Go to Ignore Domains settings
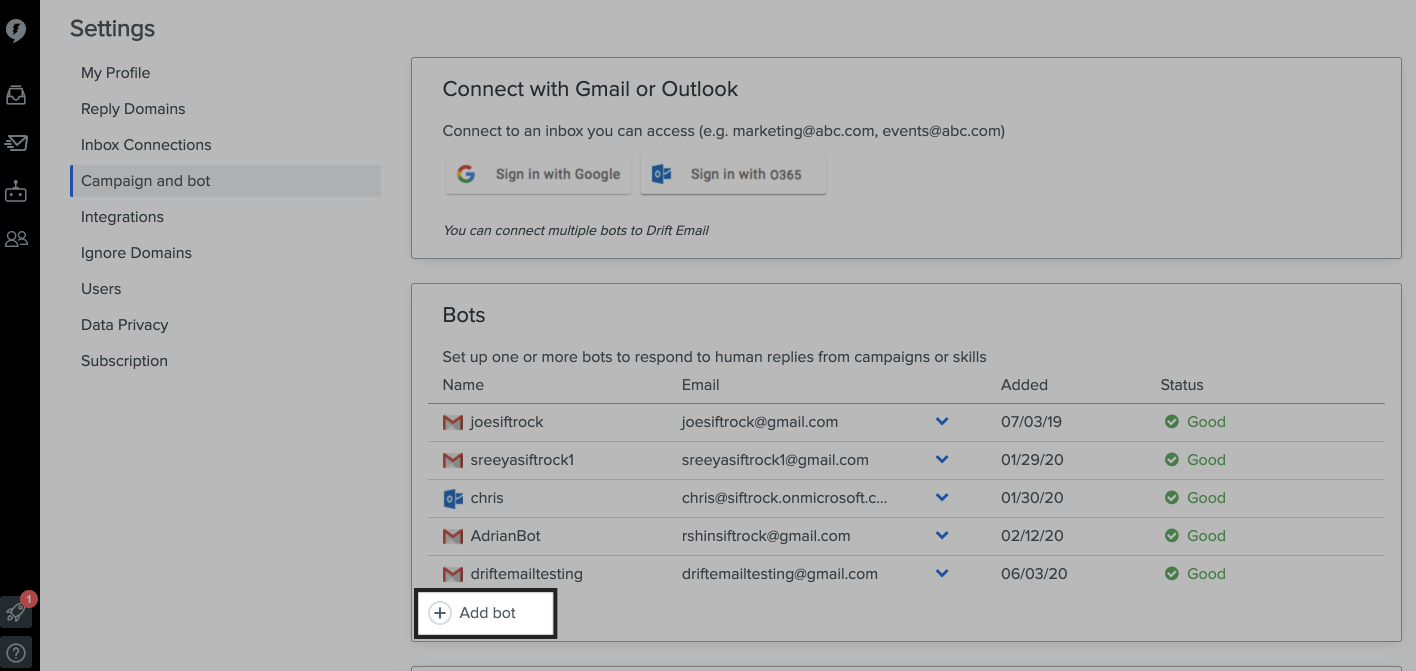 (x=136, y=253)
